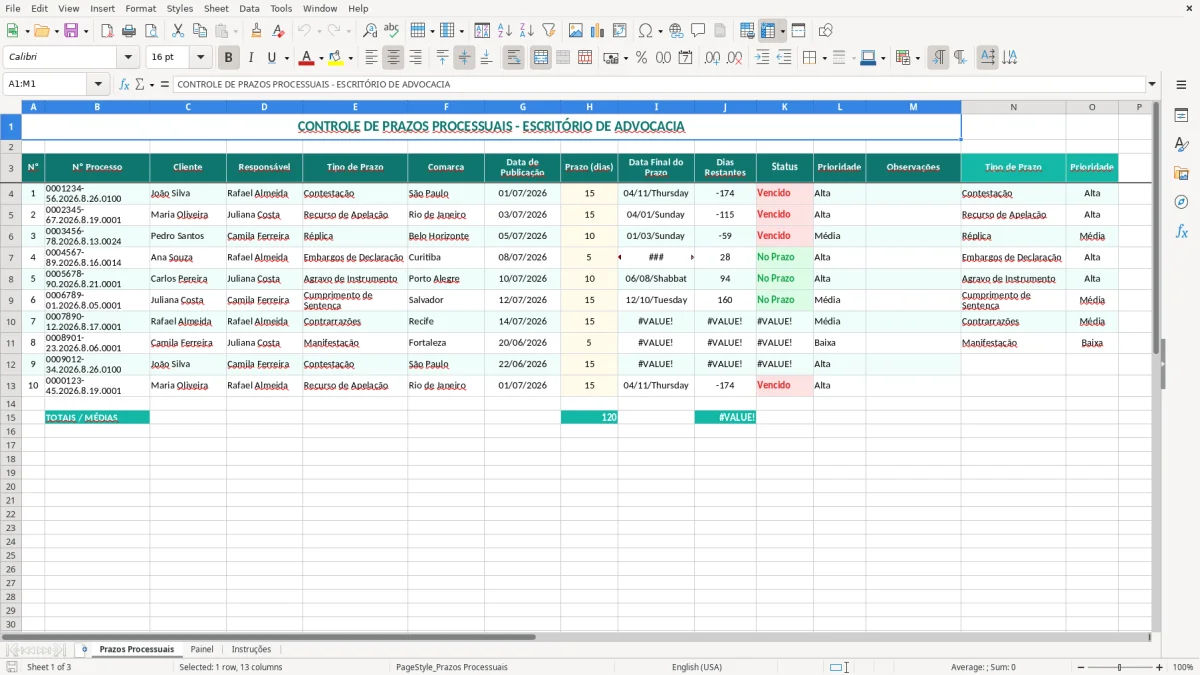Click the Sort Descending icon
1200x675 pixels.
[x=526, y=31]
